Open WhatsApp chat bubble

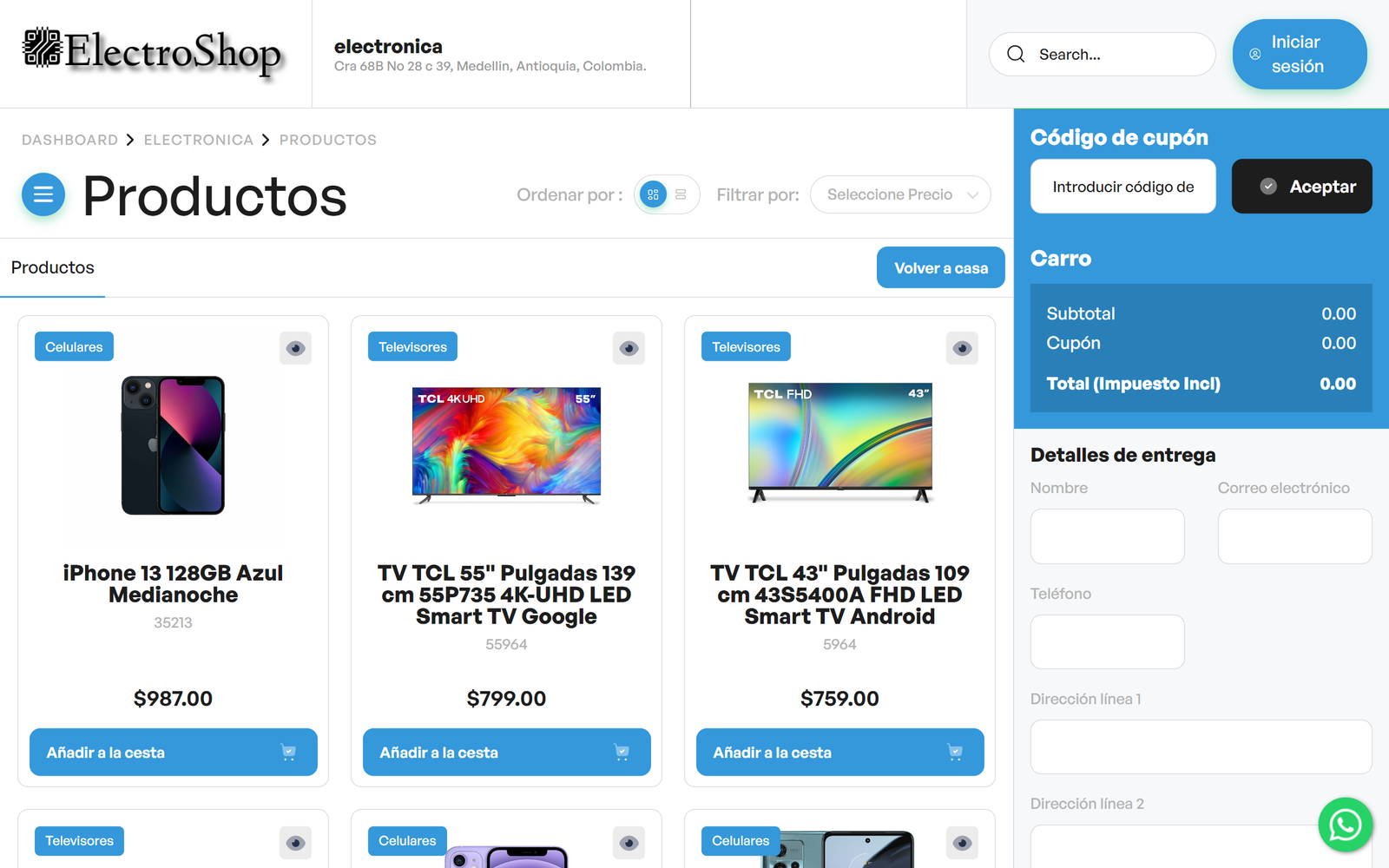pos(1345,825)
